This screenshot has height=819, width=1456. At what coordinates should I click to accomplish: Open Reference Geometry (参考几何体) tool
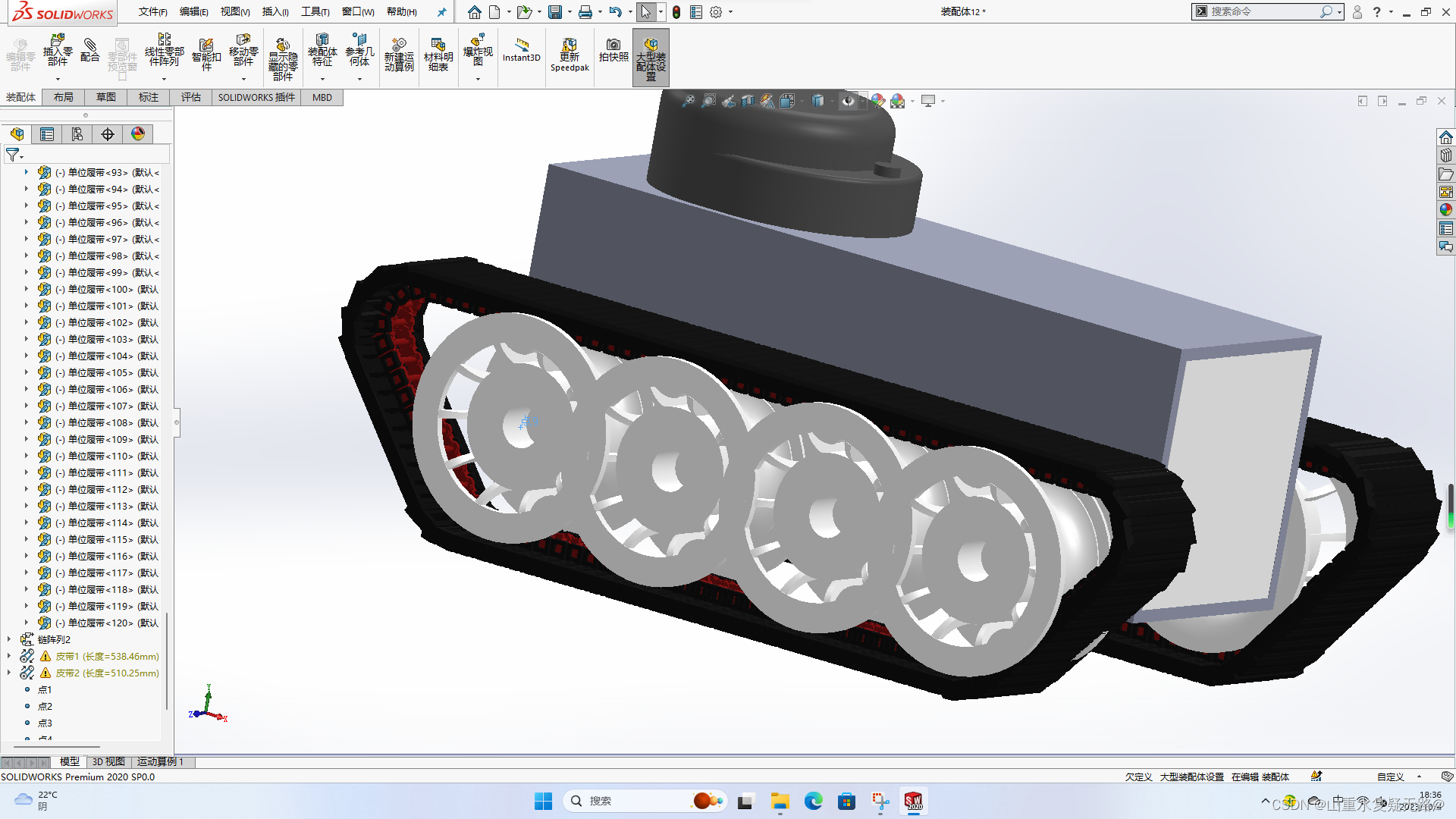tap(359, 50)
